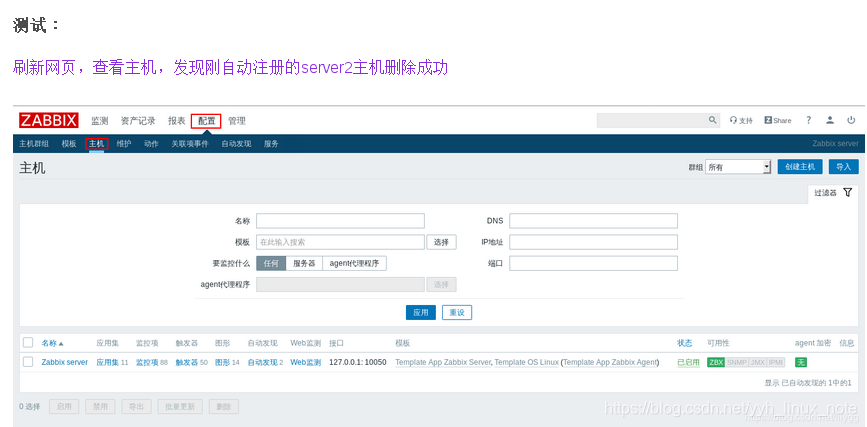Open the 报表 menu

(x=177, y=121)
